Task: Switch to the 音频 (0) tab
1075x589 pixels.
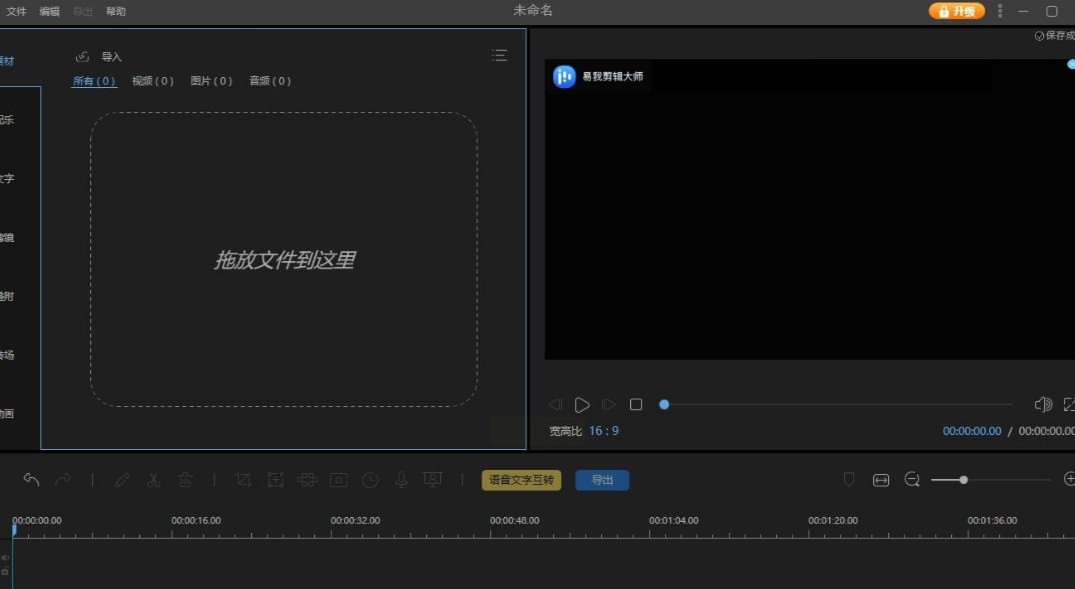Action: pos(270,81)
